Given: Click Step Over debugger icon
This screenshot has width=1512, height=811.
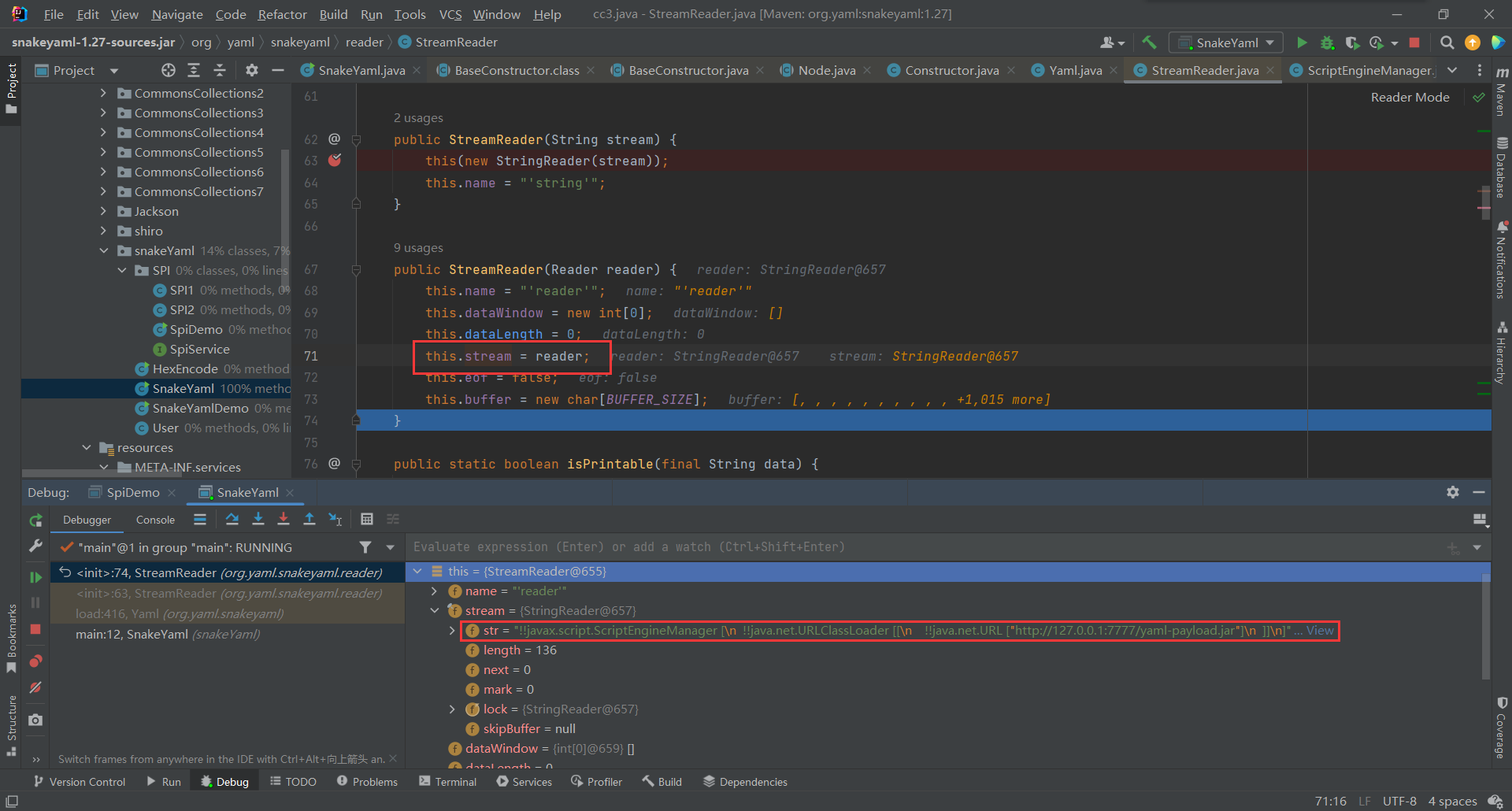Looking at the screenshot, I should [232, 519].
